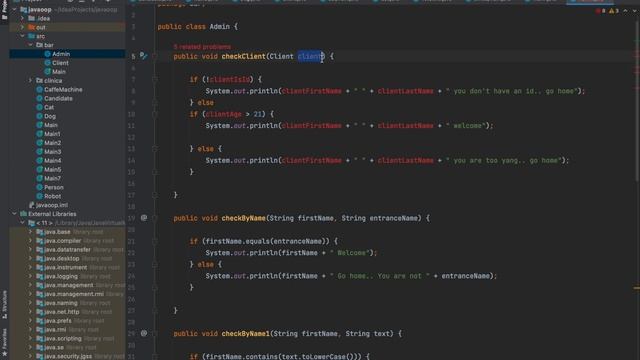Click the Robot class icon
Screen dimensions: 640x360
[x=40, y=196]
